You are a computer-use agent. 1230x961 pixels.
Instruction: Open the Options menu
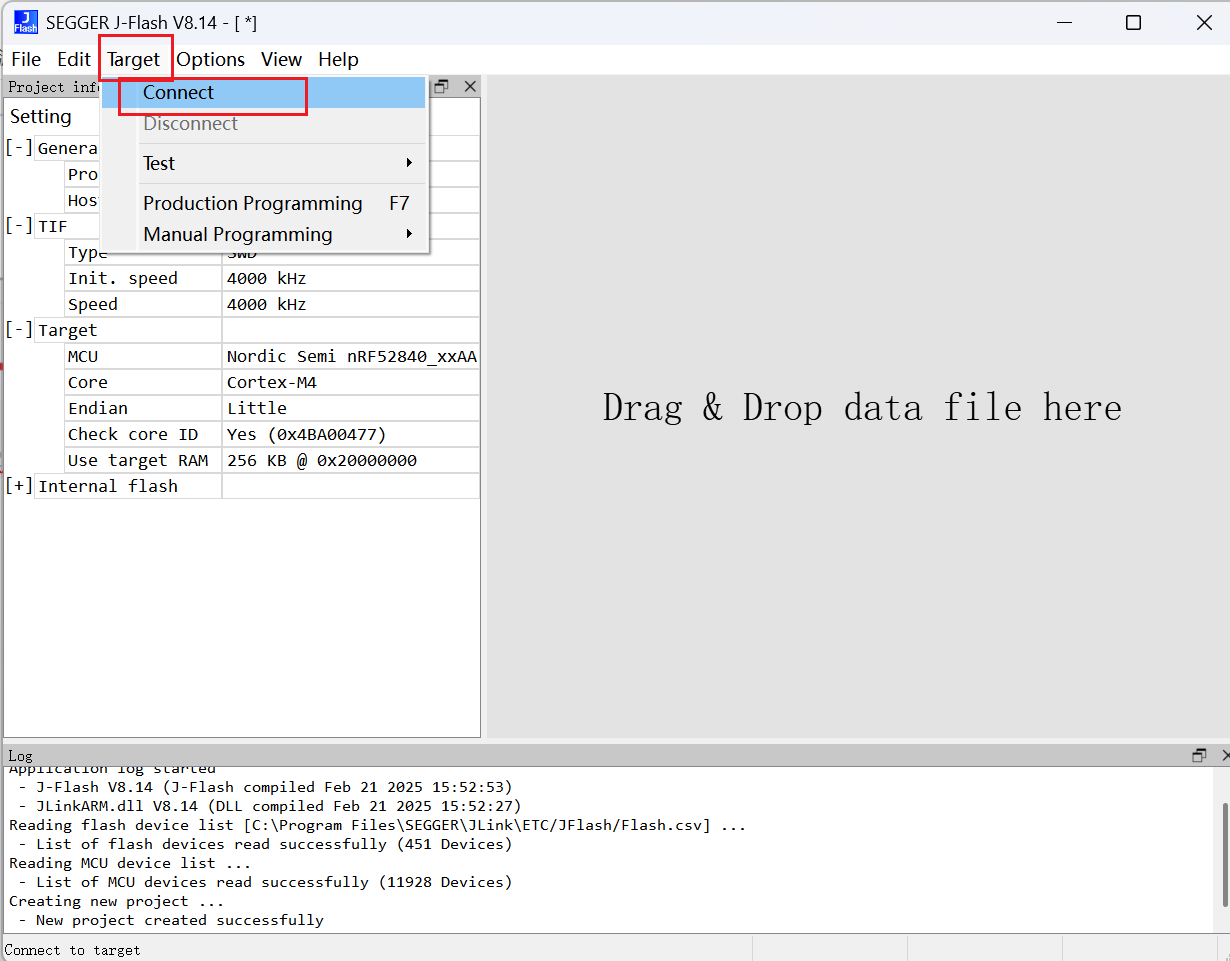tap(211, 60)
